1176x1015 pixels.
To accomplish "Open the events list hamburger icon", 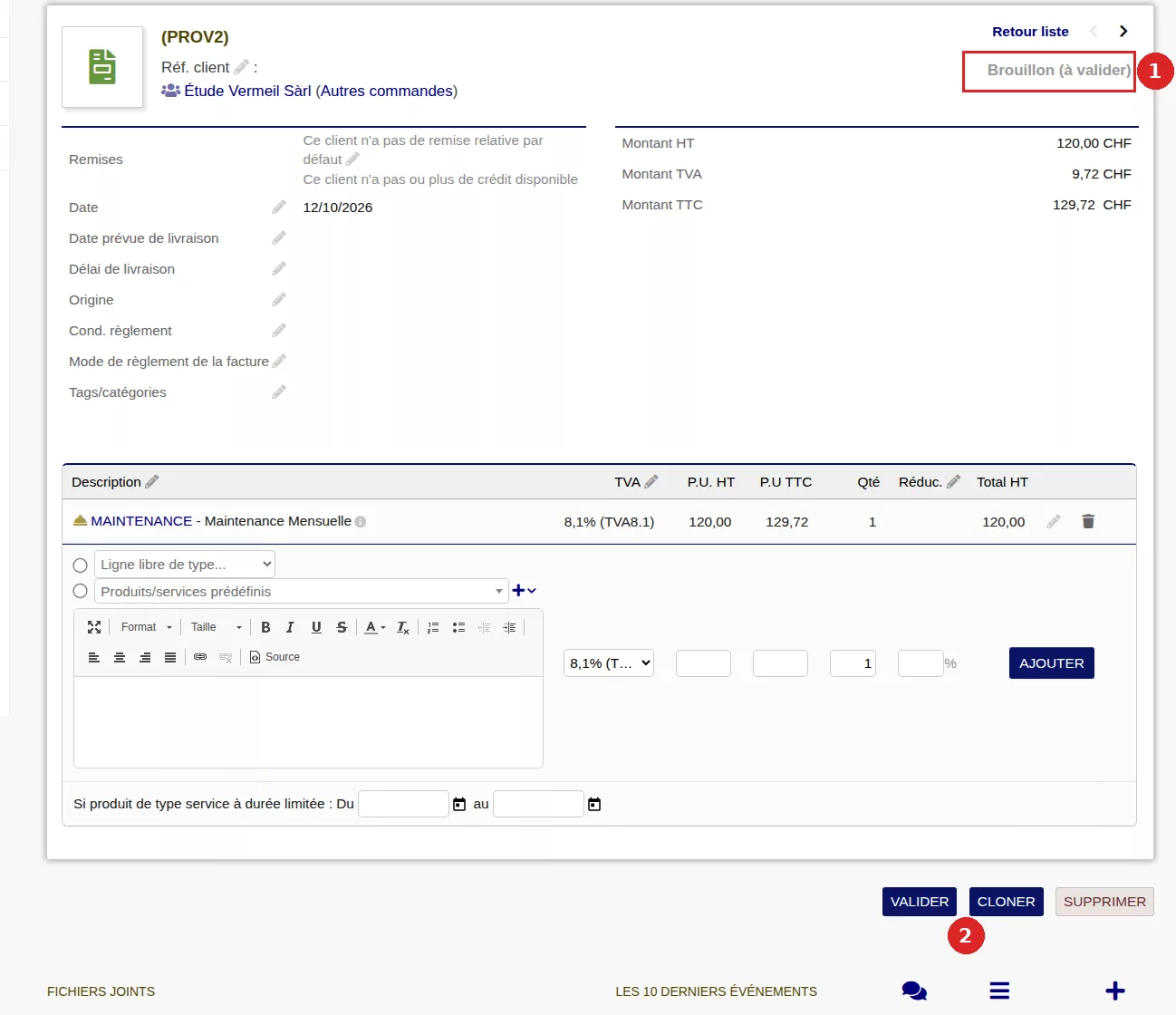I will pos(999,991).
